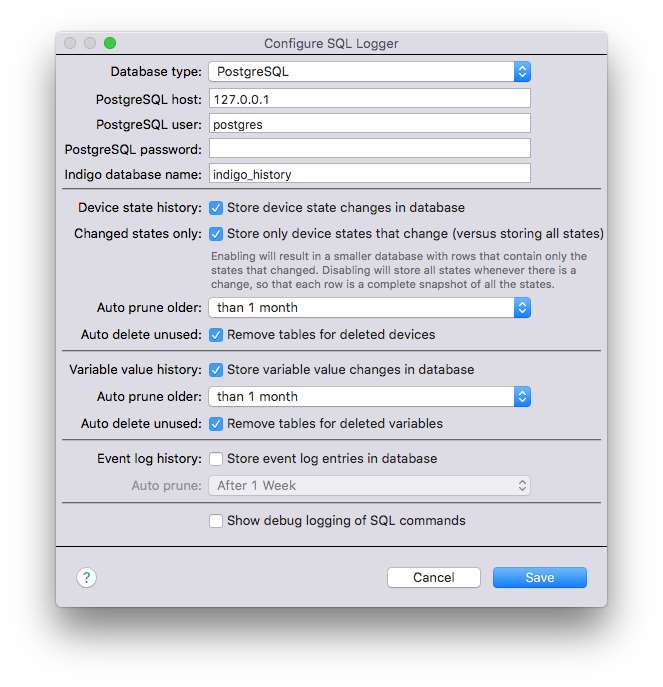Image resolution: width=663 pixels, height=687 pixels.
Task: Toggle Store device state changes checkbox
Action: point(216,208)
